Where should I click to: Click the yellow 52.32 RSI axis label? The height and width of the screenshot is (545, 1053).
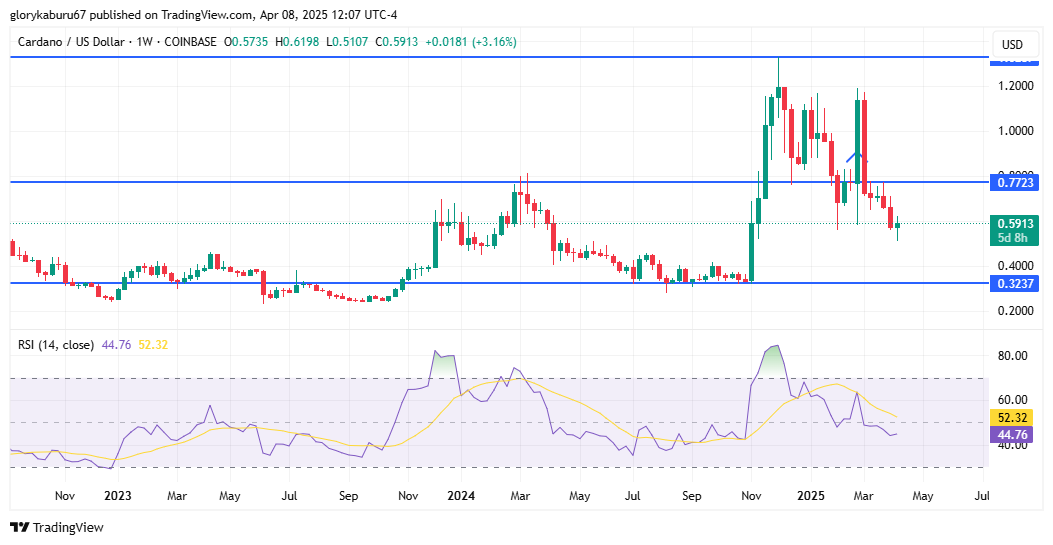tap(1014, 417)
